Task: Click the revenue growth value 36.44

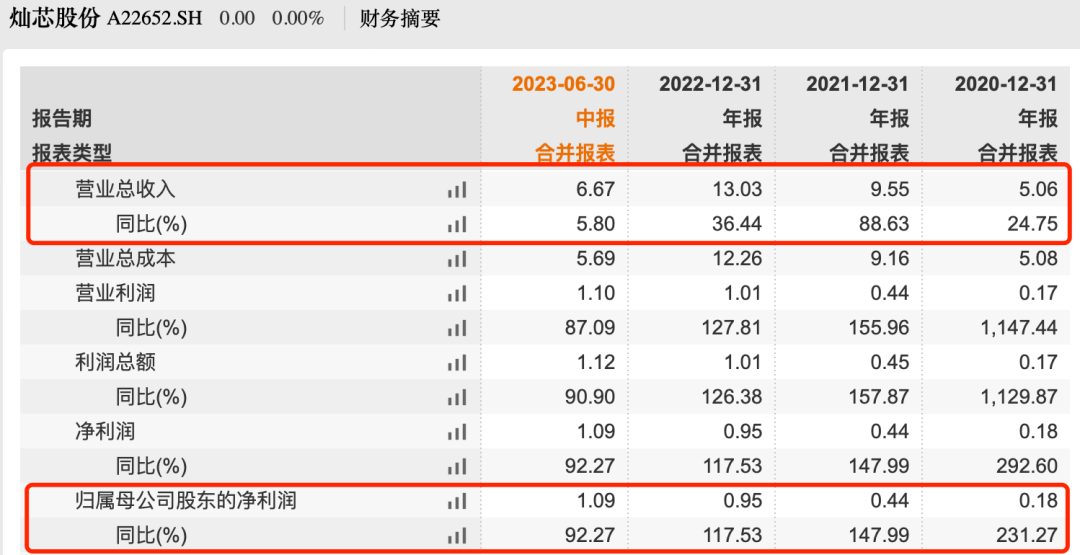Action: click(737, 224)
